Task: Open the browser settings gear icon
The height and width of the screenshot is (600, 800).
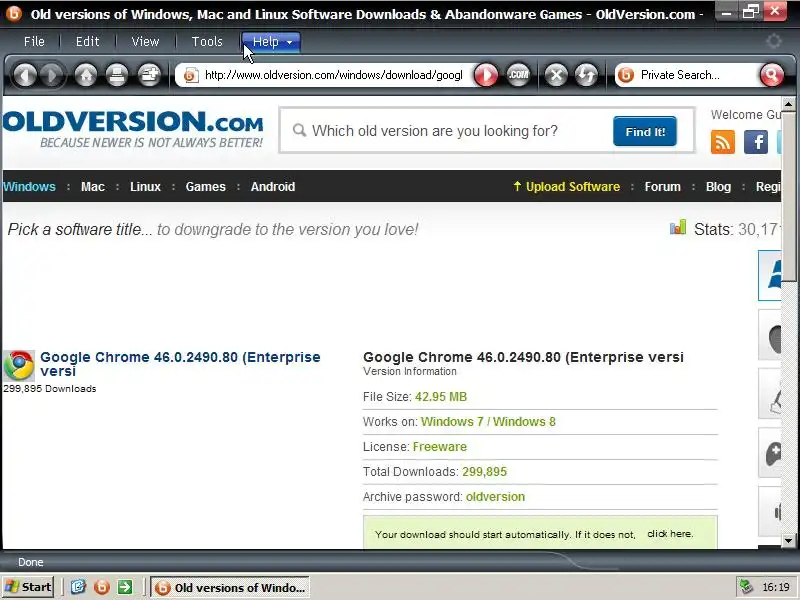Action: [774, 41]
